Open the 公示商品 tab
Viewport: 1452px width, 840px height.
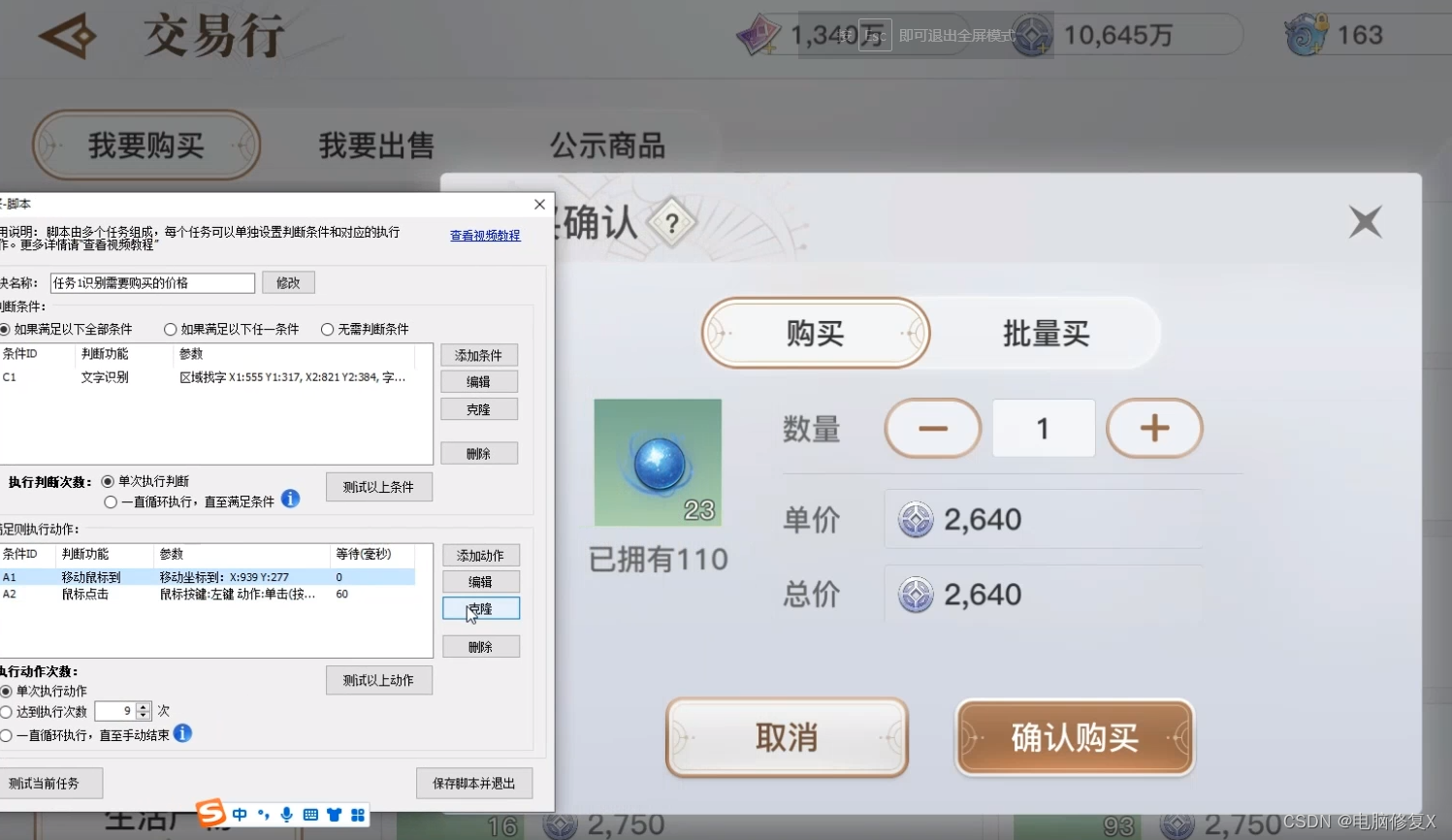pyautogui.click(x=607, y=145)
